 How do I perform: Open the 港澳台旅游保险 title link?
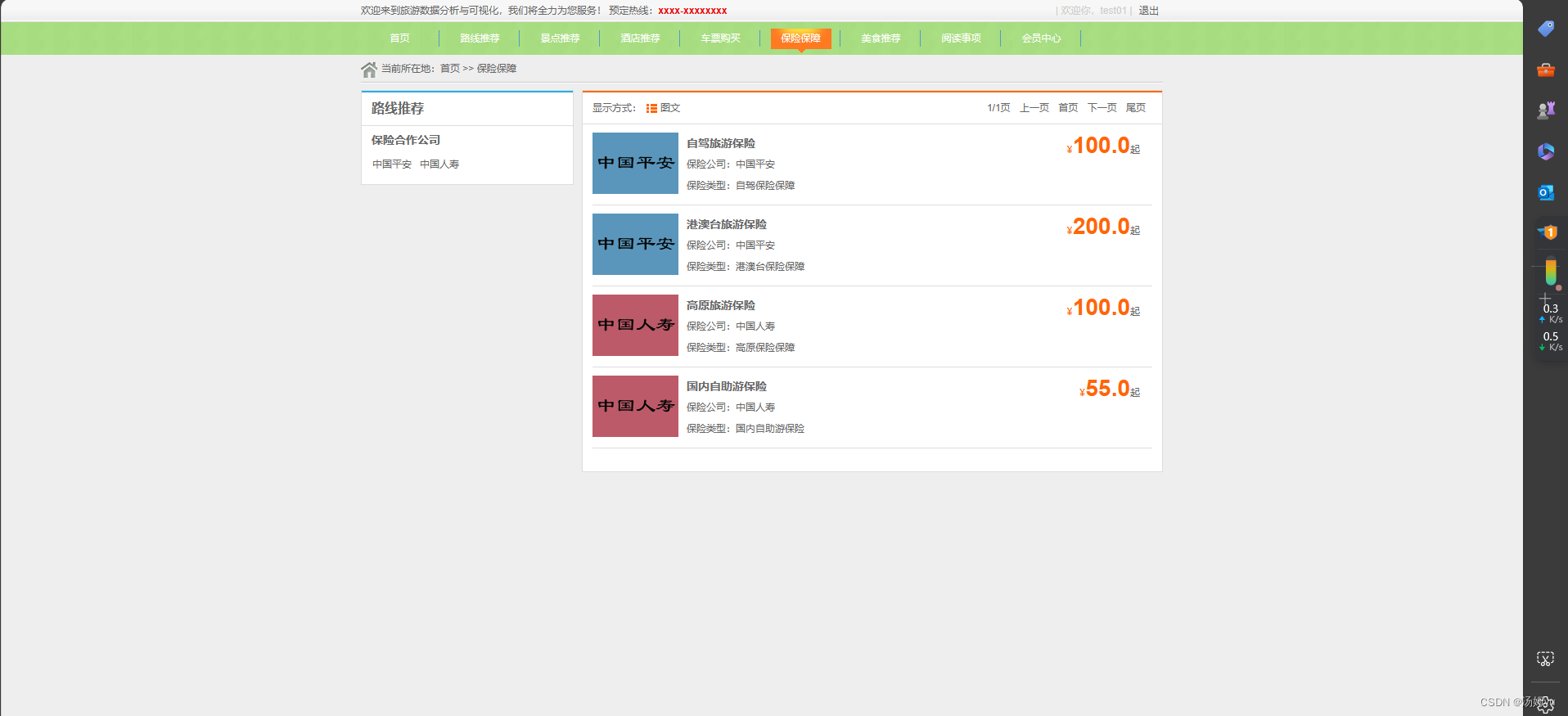tap(727, 224)
